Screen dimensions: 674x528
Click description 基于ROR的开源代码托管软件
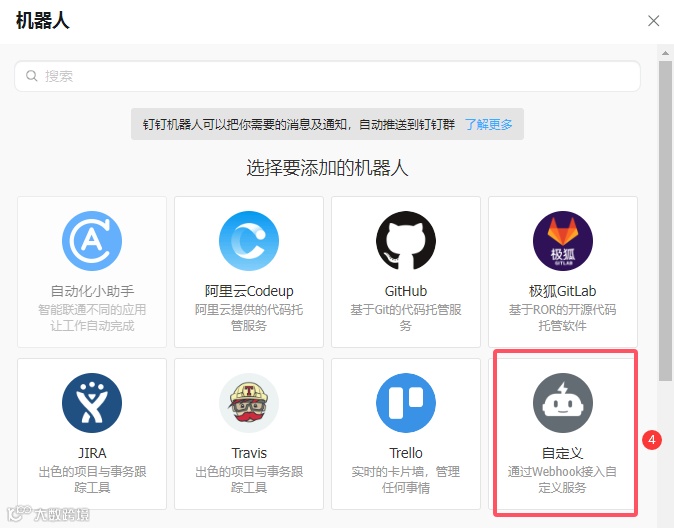pyautogui.click(x=563, y=317)
